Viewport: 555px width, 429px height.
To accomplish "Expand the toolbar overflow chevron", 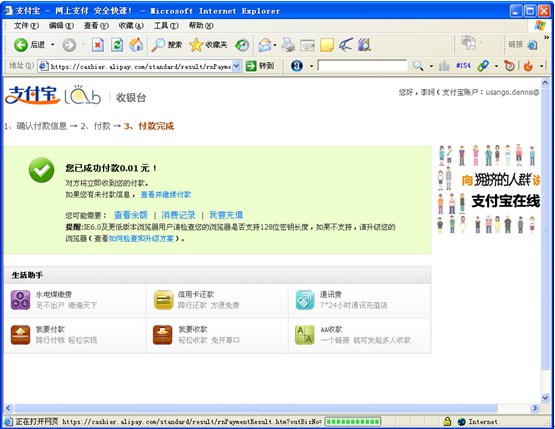I will [547, 38].
